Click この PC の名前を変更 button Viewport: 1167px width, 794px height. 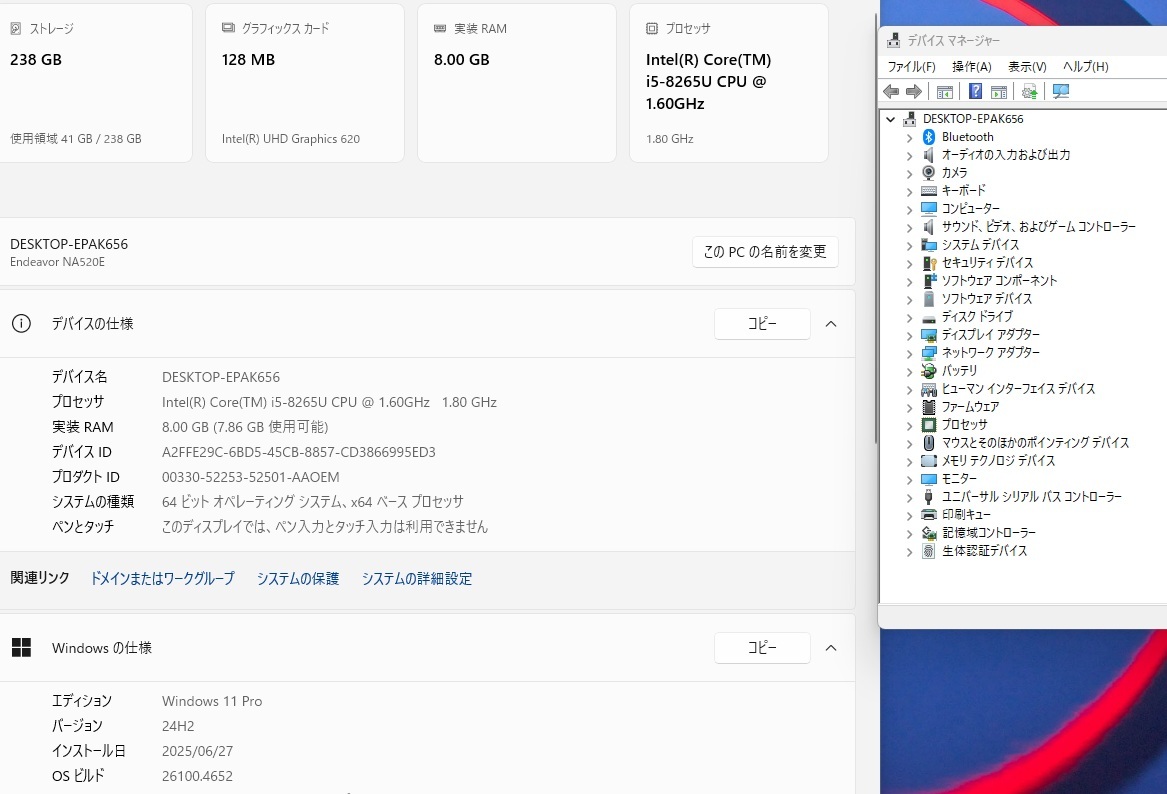[765, 252]
